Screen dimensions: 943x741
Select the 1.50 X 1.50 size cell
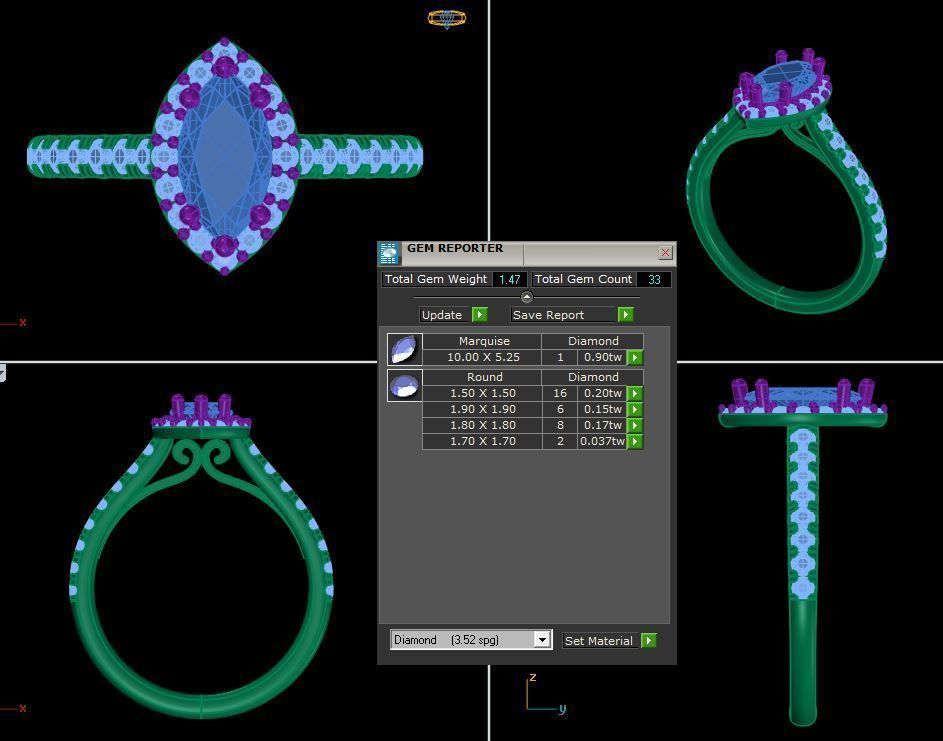482,393
